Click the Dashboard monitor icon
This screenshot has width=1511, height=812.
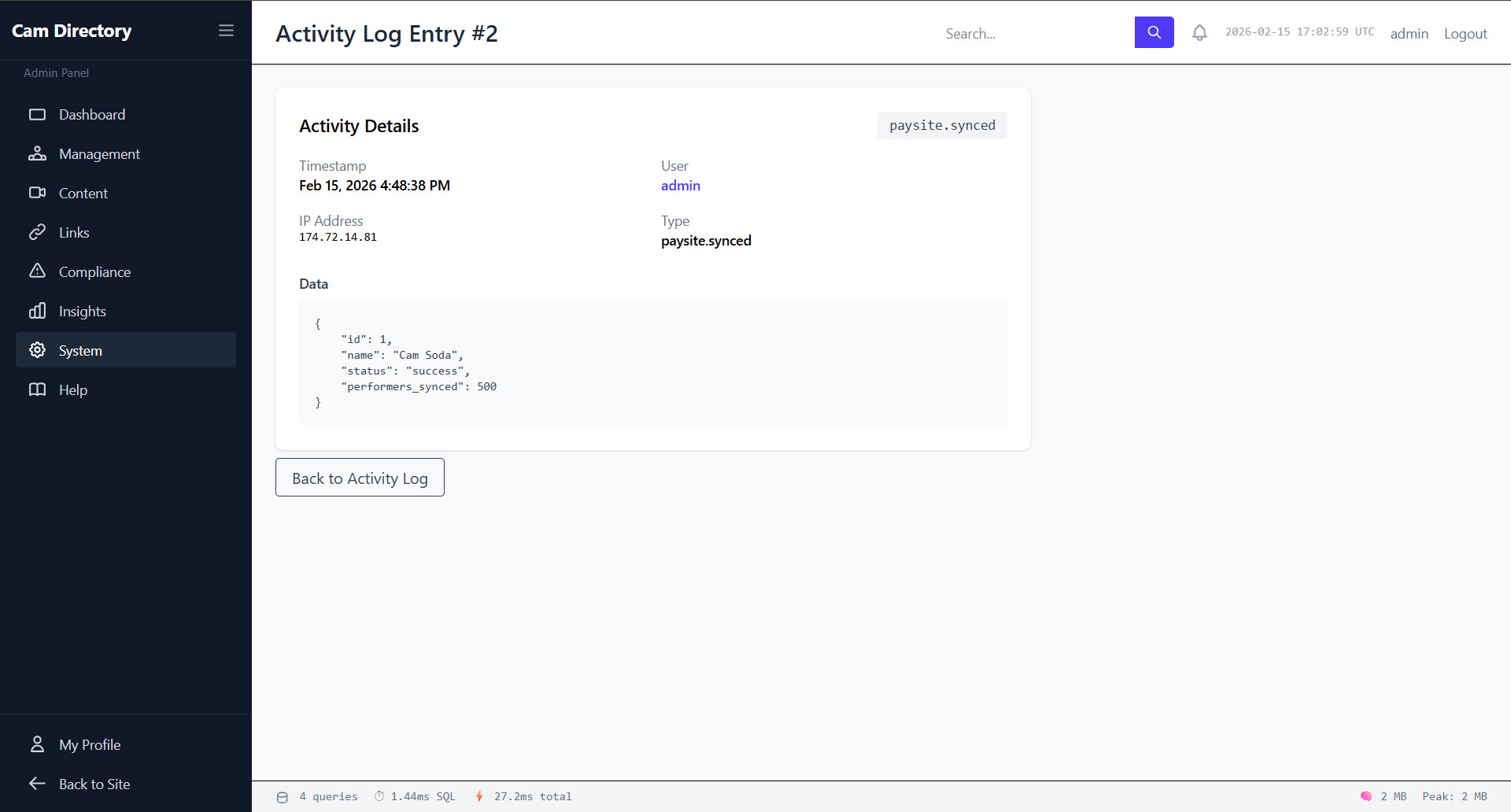pyautogui.click(x=37, y=115)
